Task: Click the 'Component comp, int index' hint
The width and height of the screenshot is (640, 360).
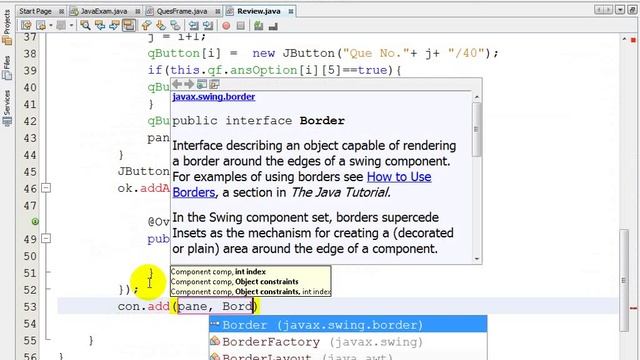Action: (x=218, y=271)
